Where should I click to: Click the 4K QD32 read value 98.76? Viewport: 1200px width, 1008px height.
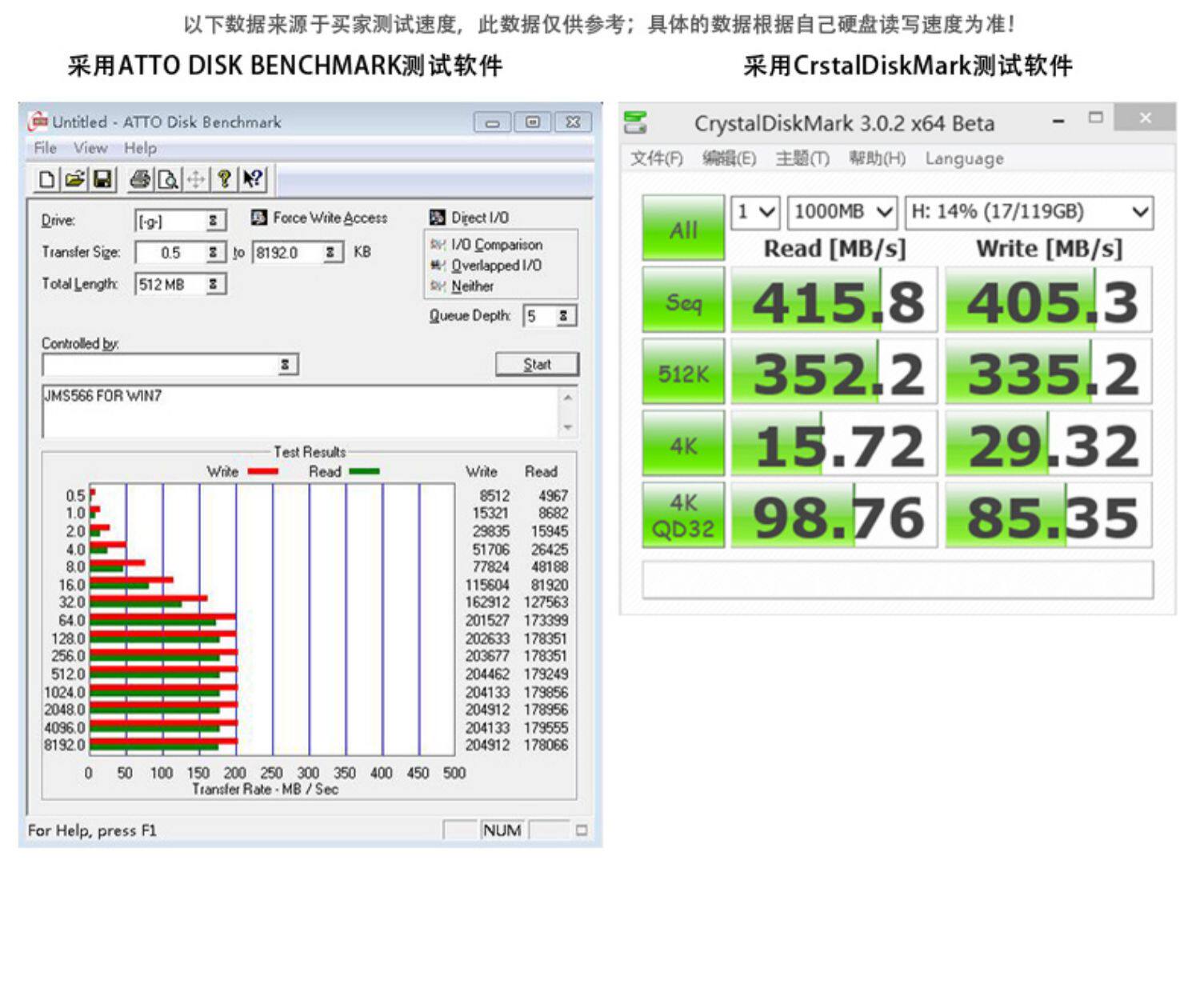pos(834,515)
